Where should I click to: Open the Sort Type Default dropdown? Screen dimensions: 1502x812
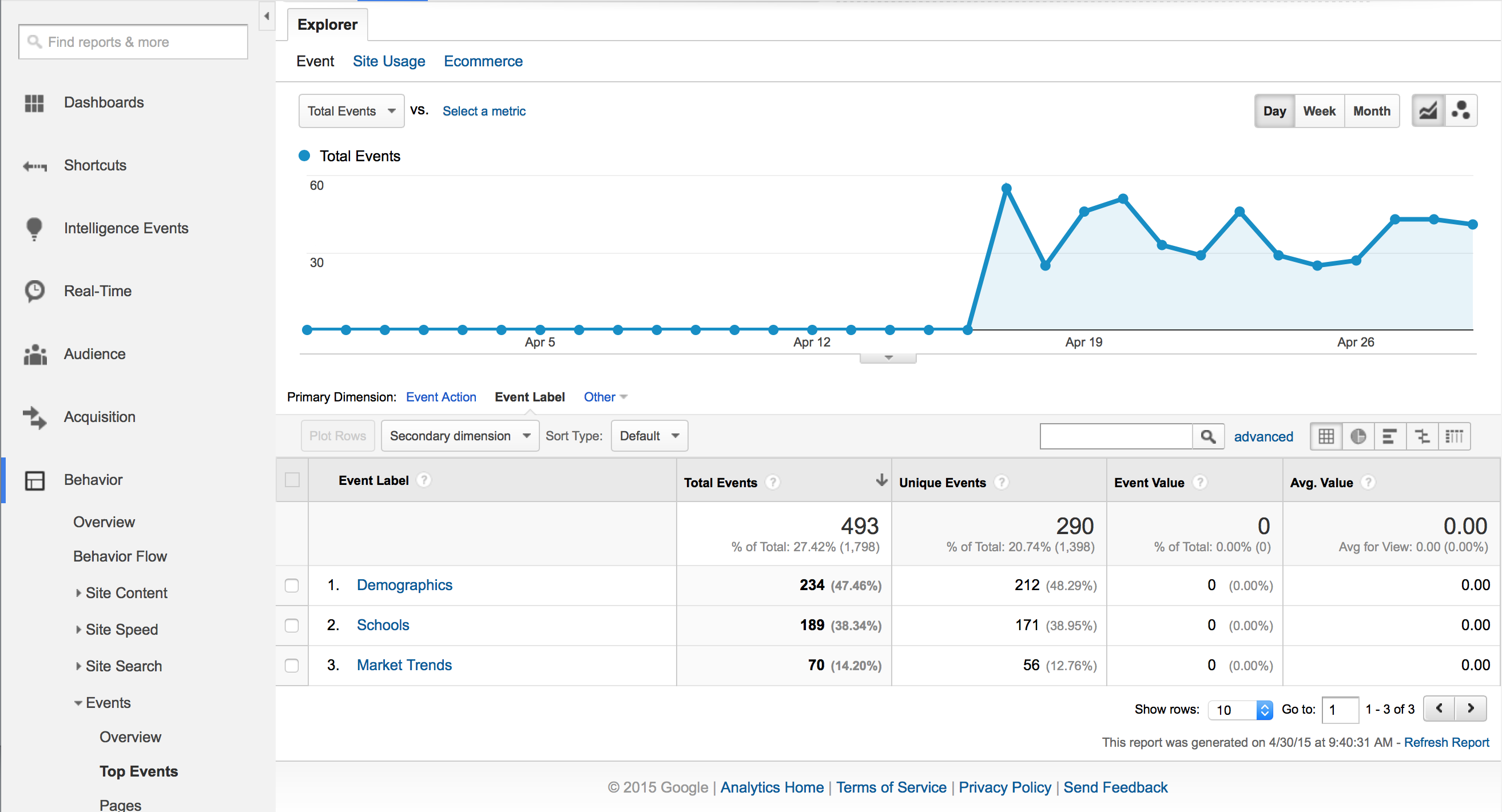pyautogui.click(x=649, y=435)
